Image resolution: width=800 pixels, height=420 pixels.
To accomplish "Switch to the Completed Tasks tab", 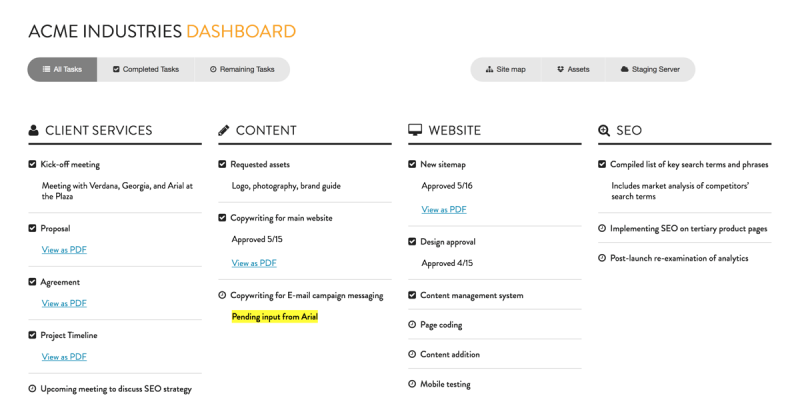I will pos(145,69).
